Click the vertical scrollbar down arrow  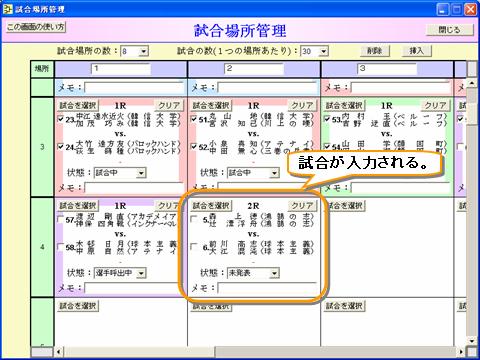(x=472, y=341)
